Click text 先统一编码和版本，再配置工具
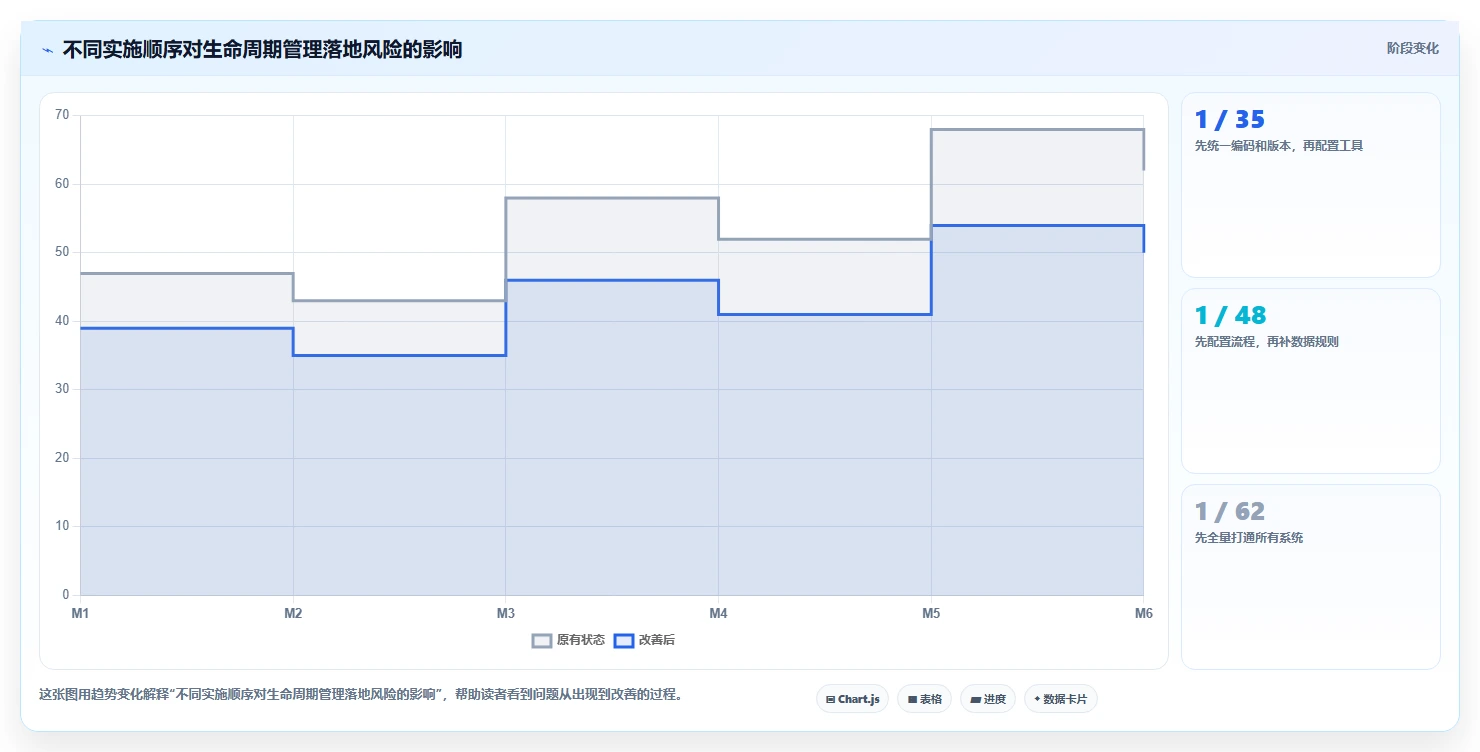This screenshot has height=752, width=1480. 1278,146
